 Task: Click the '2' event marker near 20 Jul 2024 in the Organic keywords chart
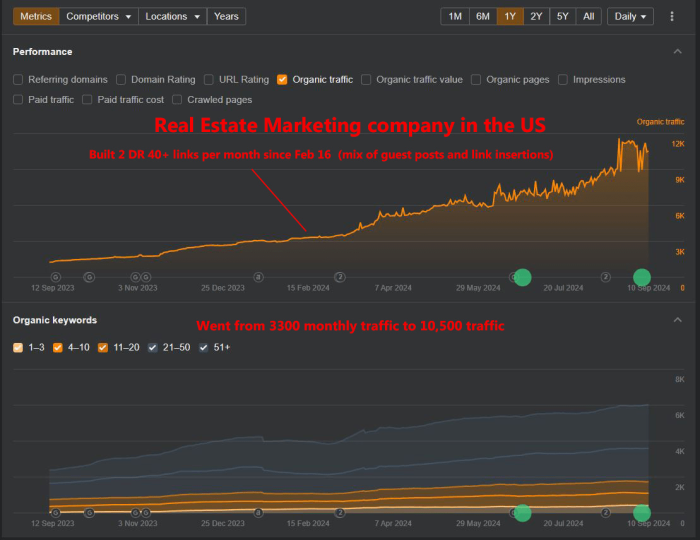click(606, 513)
